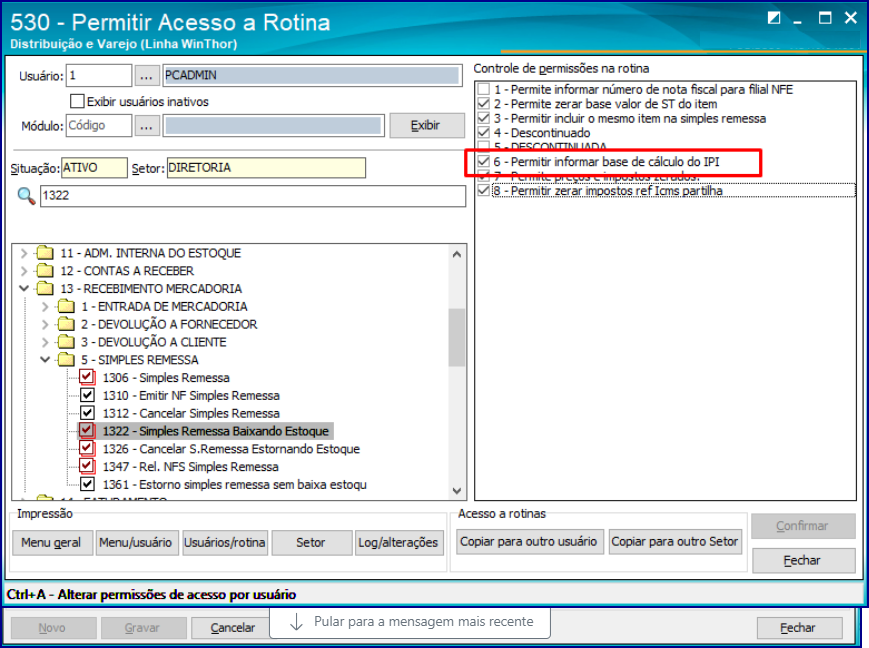This screenshot has width=869, height=648.
Task: Click Fechar in the bottom bar
Action: point(799,628)
